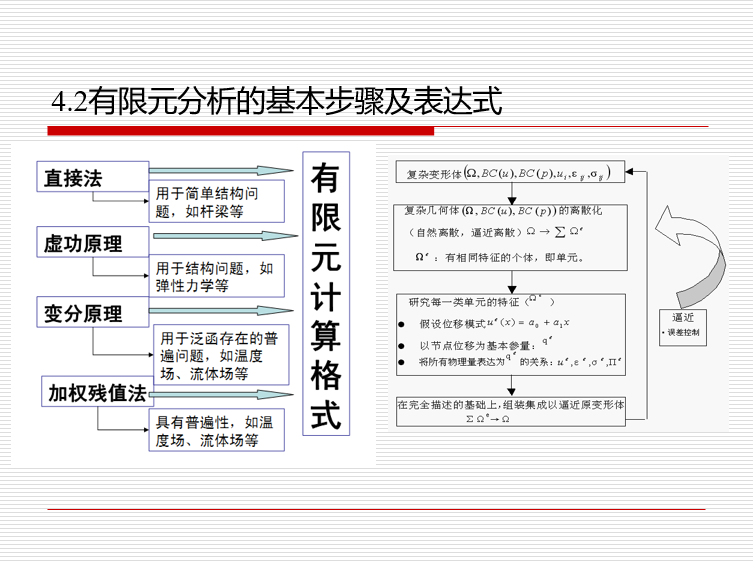753x561 pixels.
Task: Click the bullet before 以节点位移为基本参量
Action: pyautogui.click(x=400, y=345)
